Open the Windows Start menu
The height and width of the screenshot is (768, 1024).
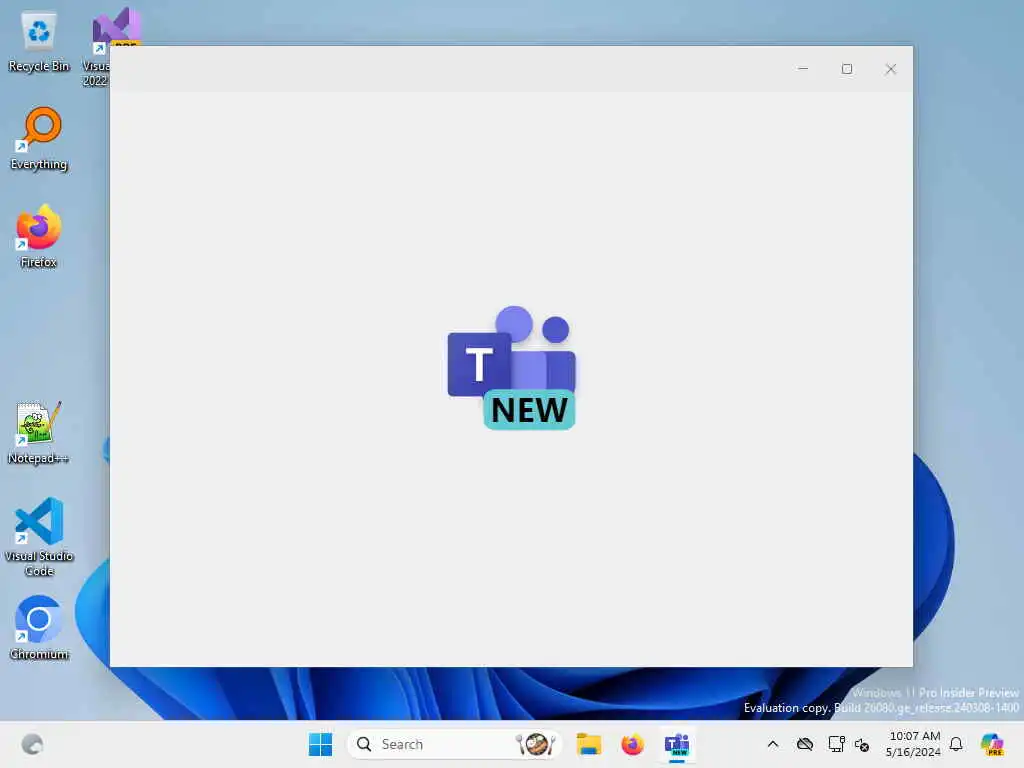point(320,744)
